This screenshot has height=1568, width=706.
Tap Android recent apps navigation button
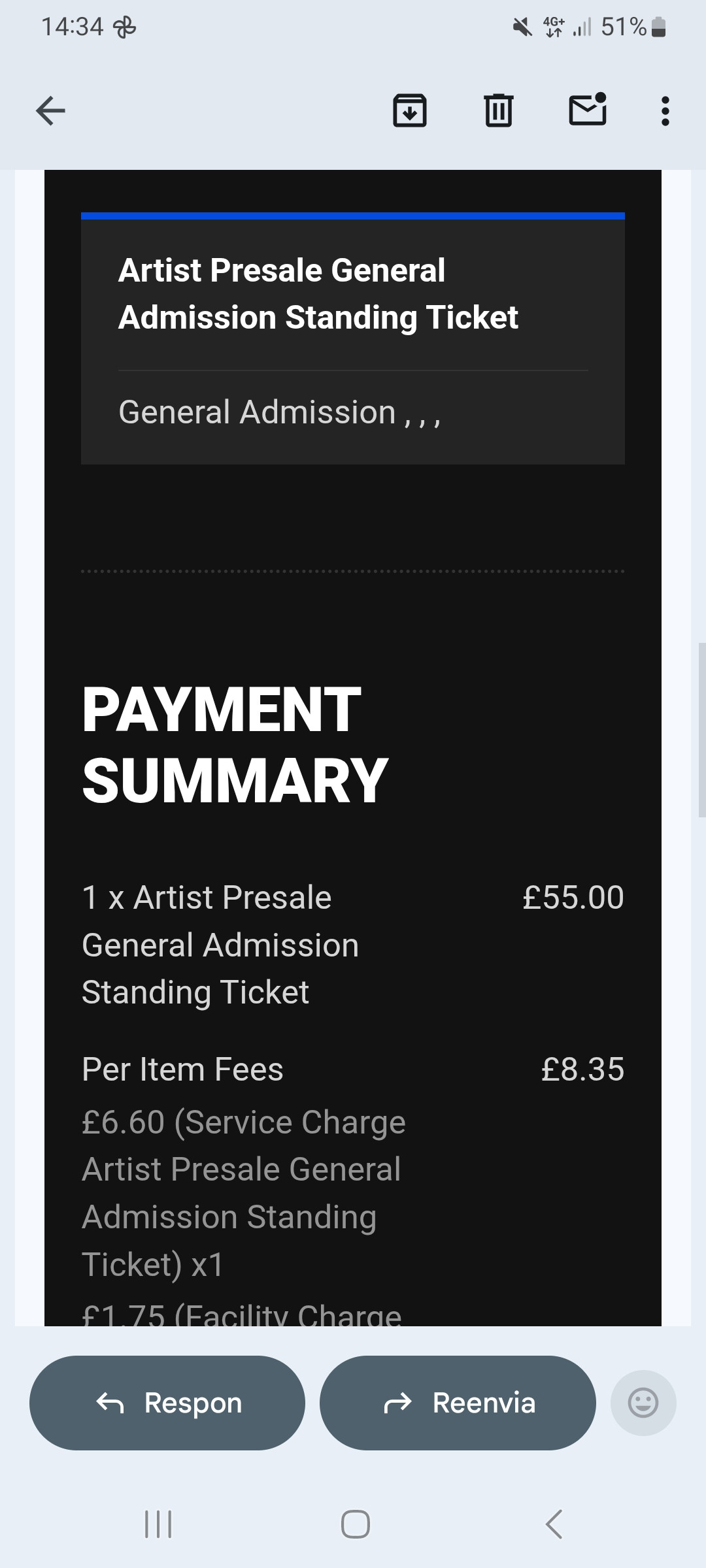(158, 1524)
